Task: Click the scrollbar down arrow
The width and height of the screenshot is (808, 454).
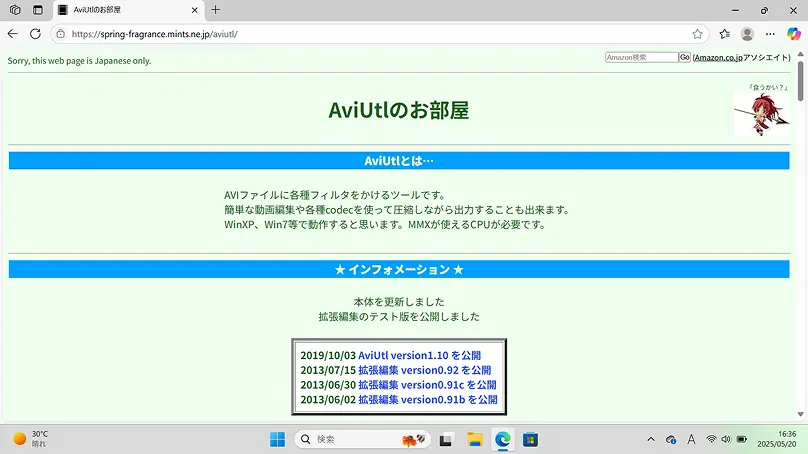Action: point(800,414)
